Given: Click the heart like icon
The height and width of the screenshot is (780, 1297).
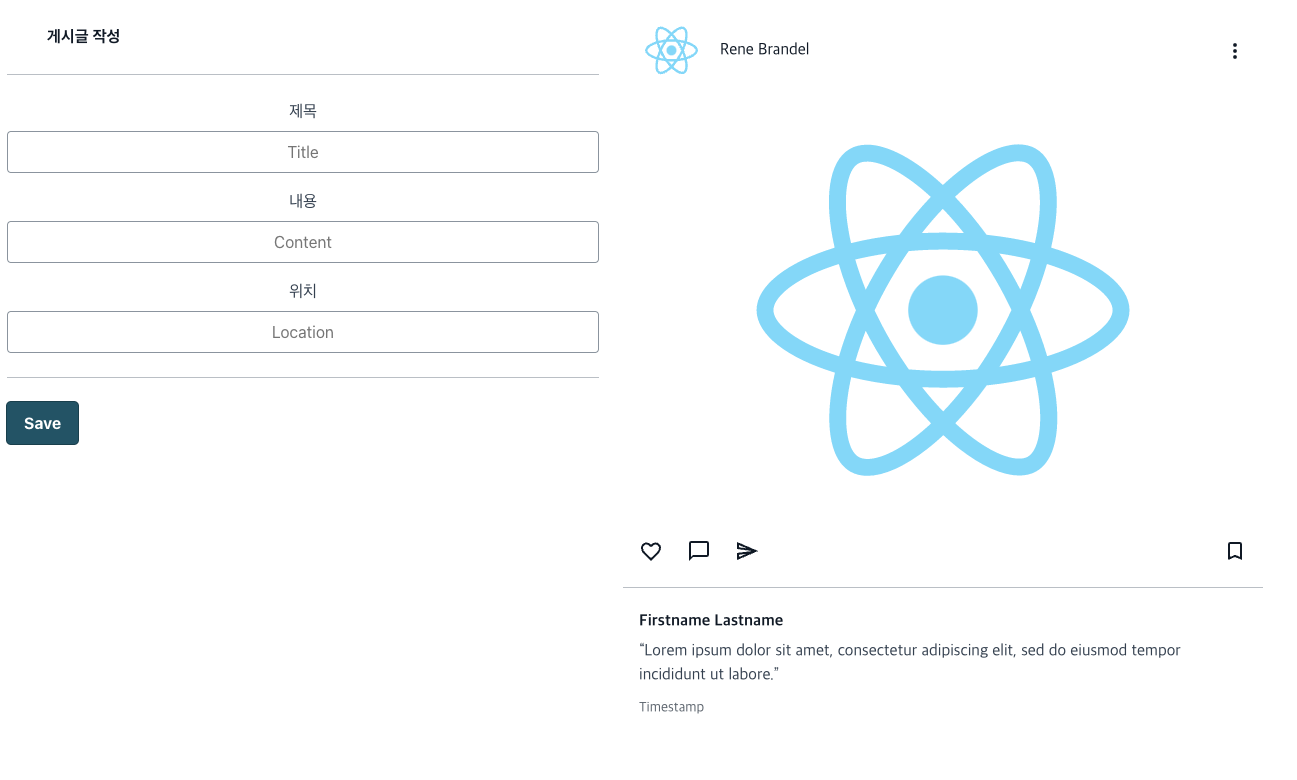Looking at the screenshot, I should tap(651, 551).
